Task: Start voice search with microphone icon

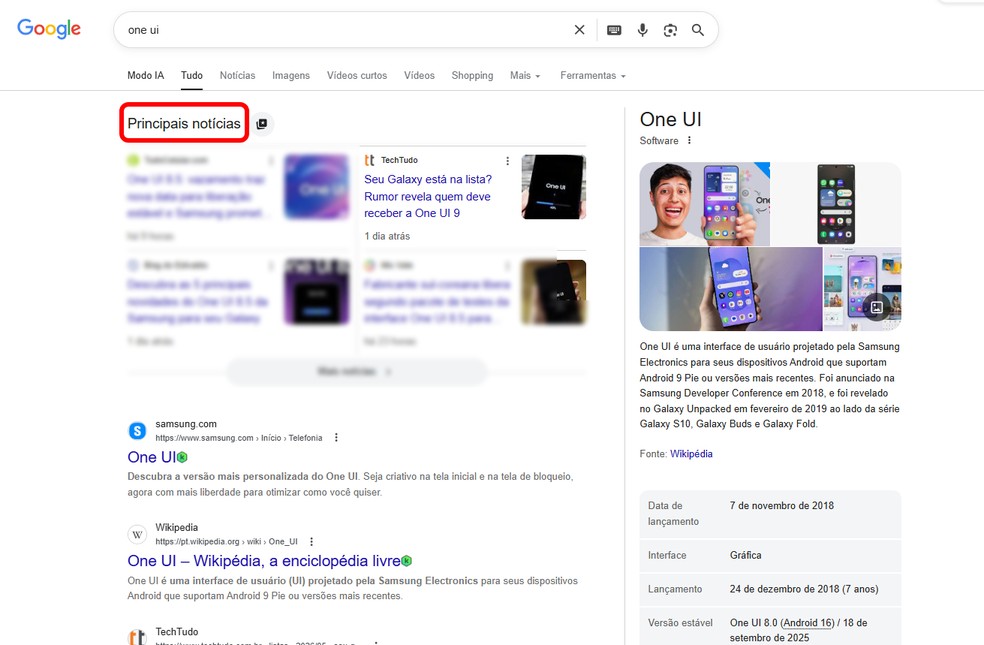Action: click(x=643, y=30)
